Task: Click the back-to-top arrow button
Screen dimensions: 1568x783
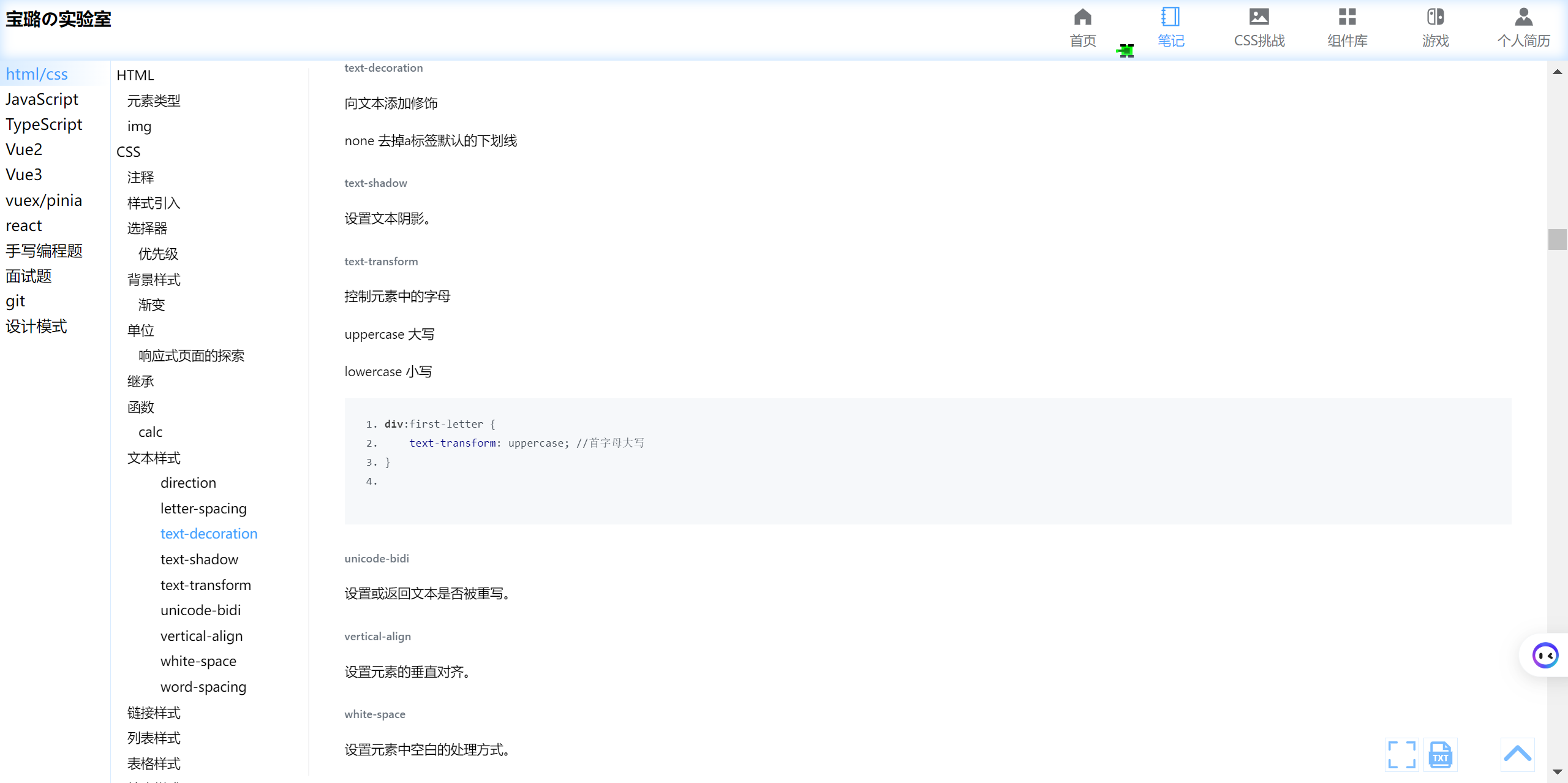Action: [1518, 754]
